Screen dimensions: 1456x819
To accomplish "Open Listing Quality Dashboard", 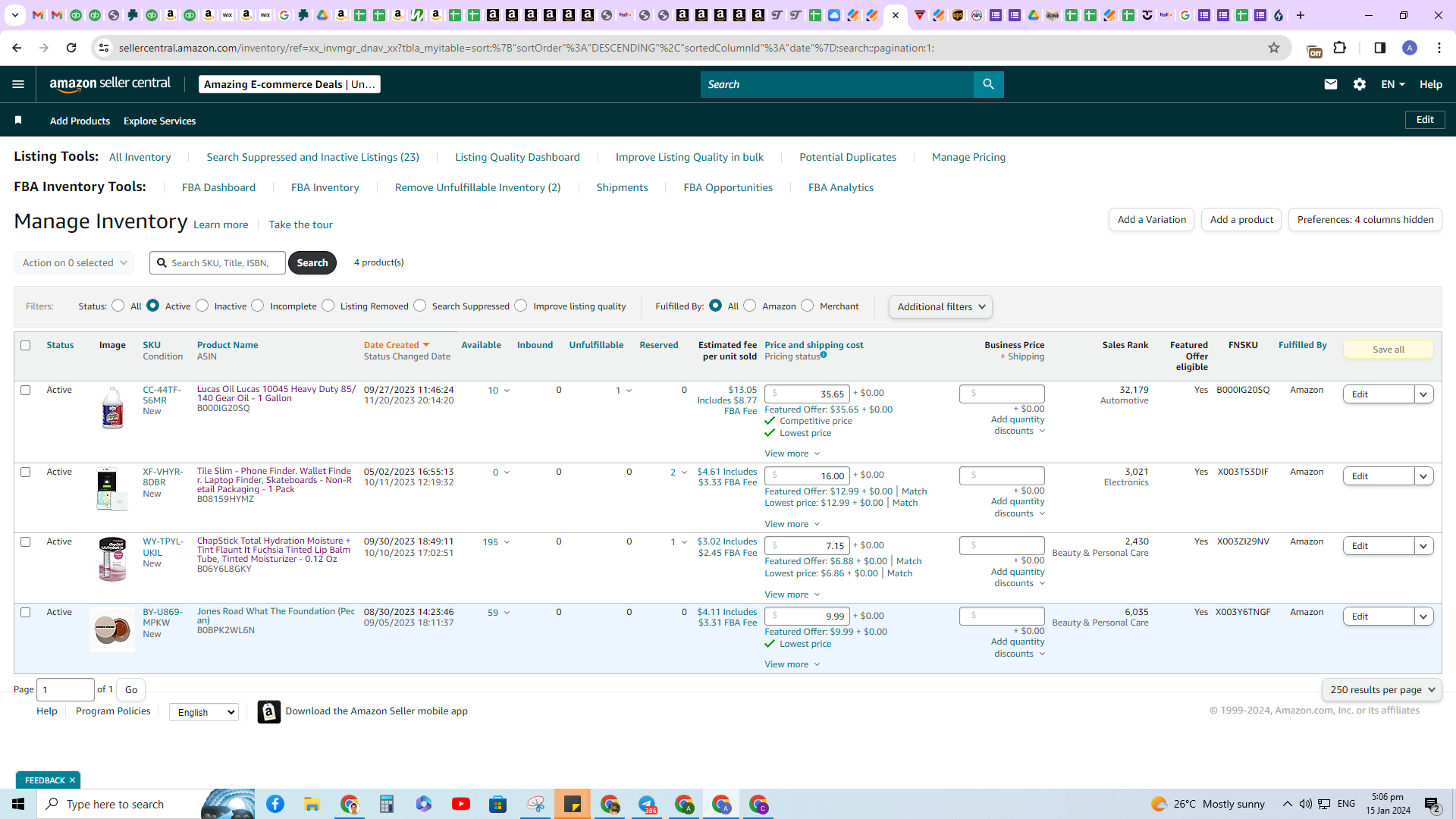I will click(x=517, y=158).
